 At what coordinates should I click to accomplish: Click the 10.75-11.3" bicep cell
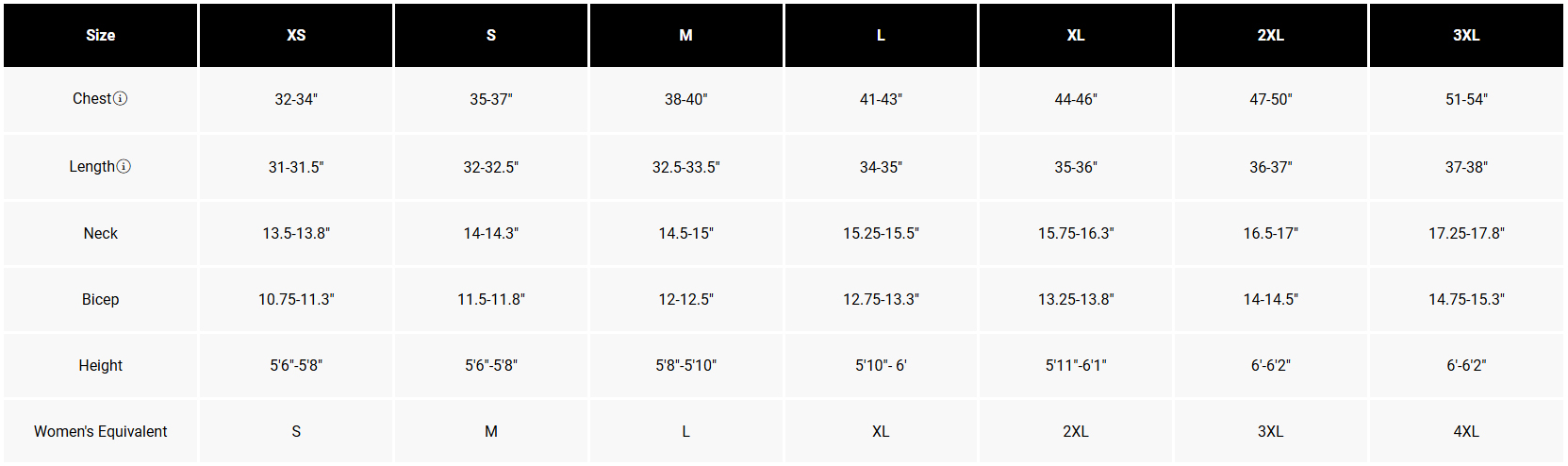(x=296, y=299)
